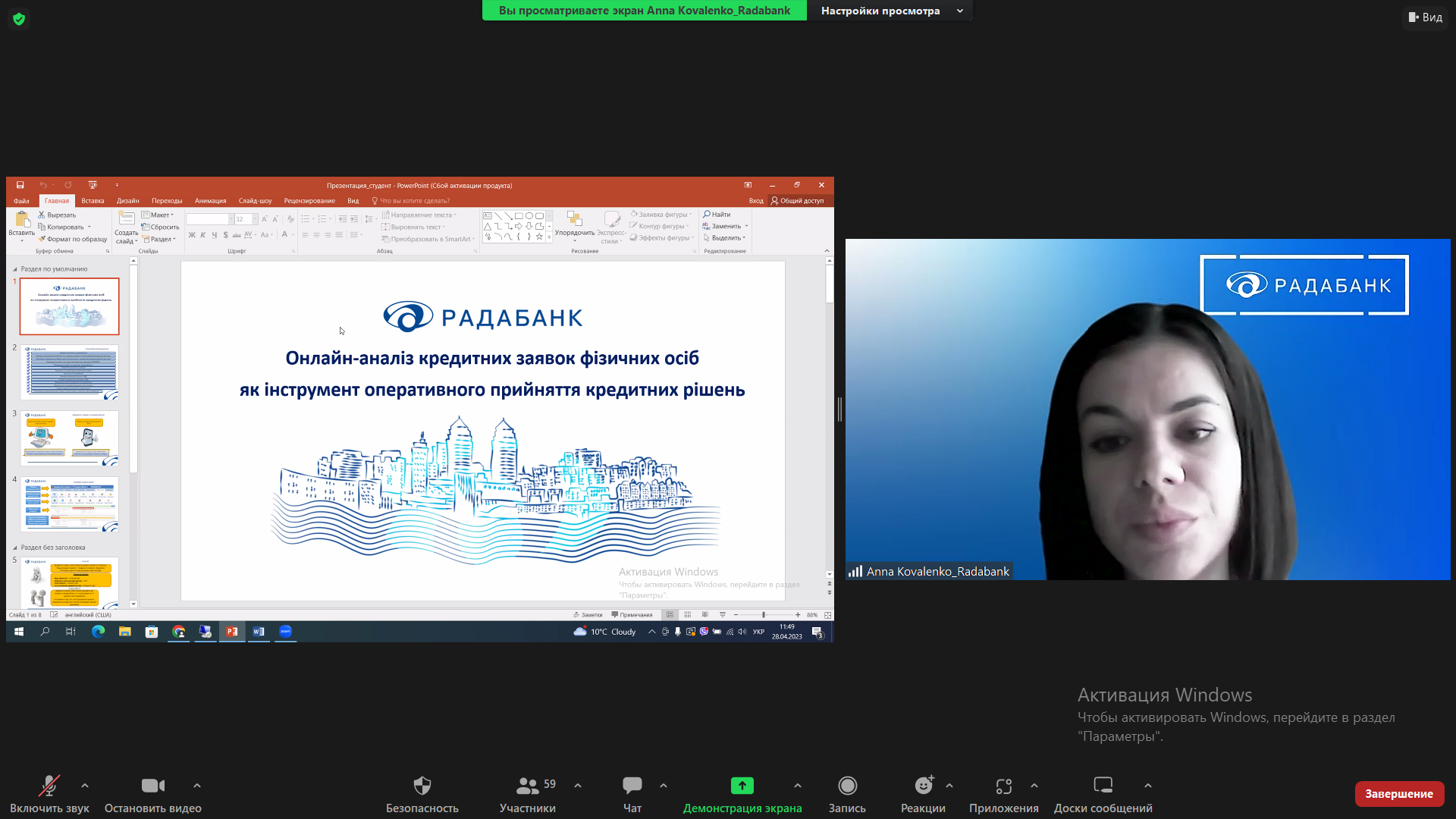Expand the arrow next to Участники
Viewport: 1456px width, 819px height.
pyautogui.click(x=578, y=786)
